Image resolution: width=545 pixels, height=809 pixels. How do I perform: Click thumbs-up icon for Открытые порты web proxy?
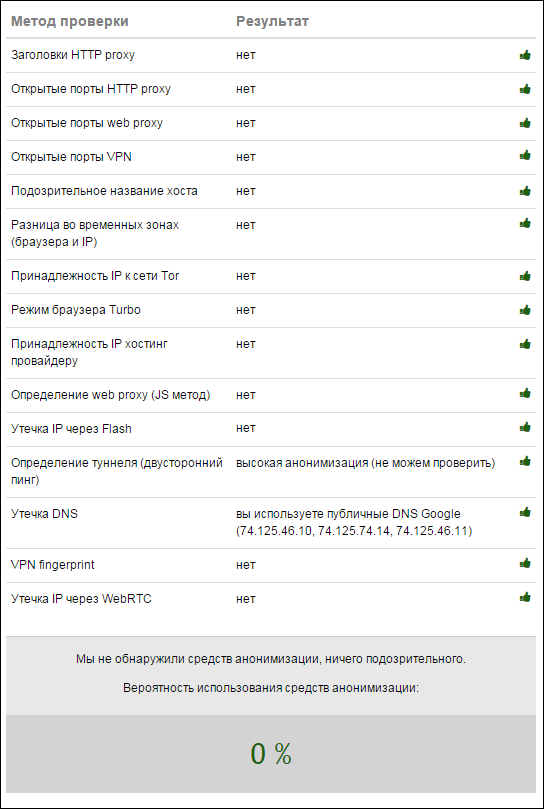525,123
